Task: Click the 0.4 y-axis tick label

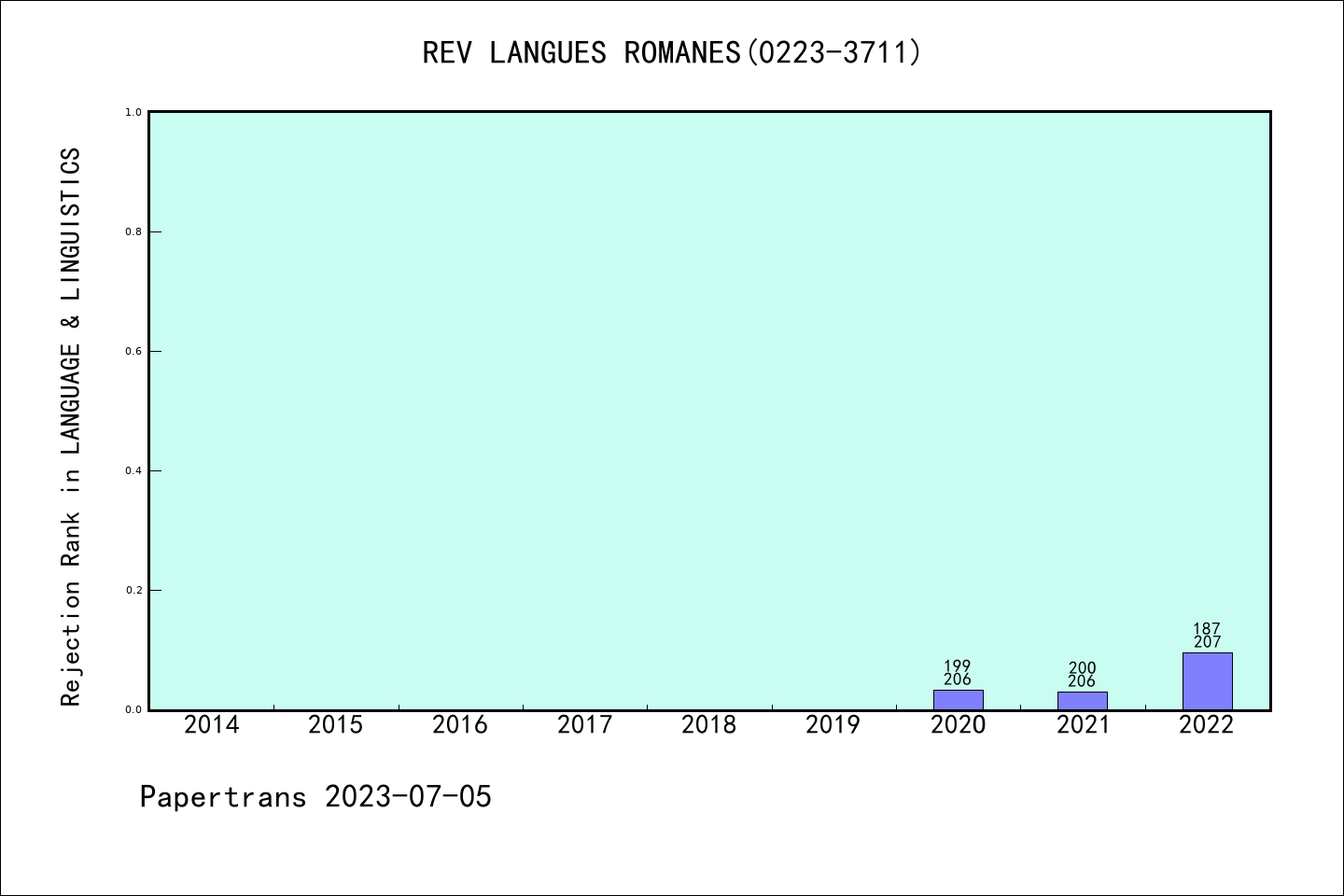Action: [x=133, y=470]
